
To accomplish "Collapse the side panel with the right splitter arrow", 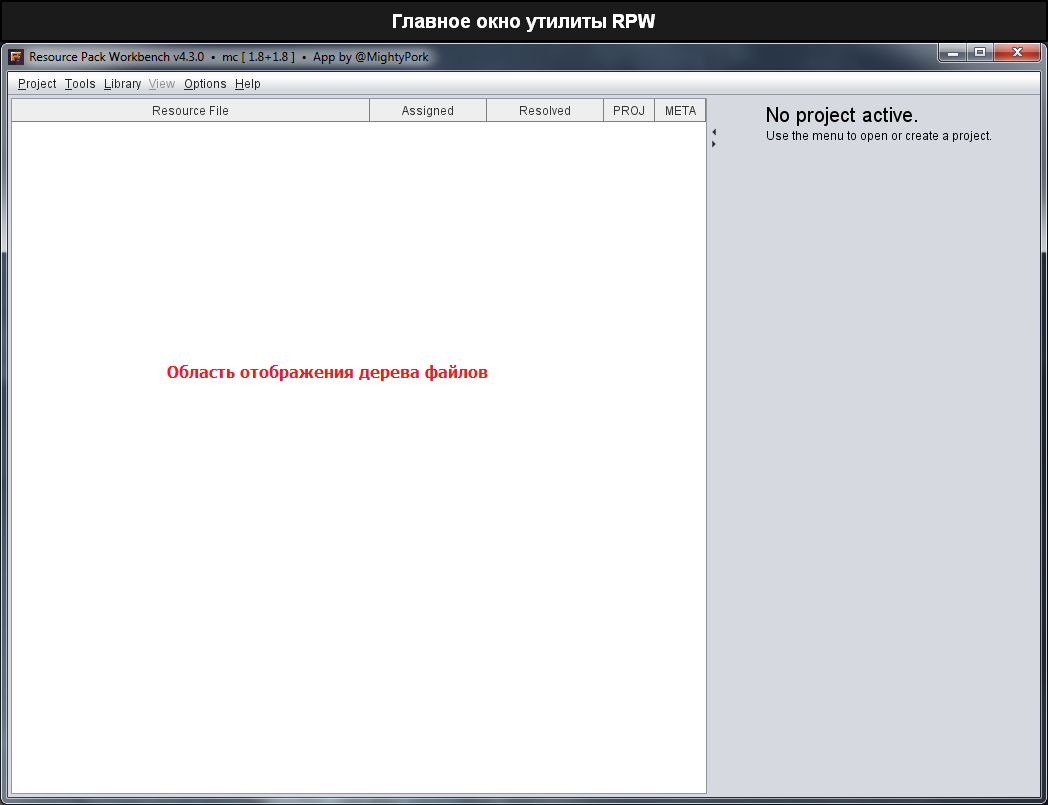I will (713, 144).
